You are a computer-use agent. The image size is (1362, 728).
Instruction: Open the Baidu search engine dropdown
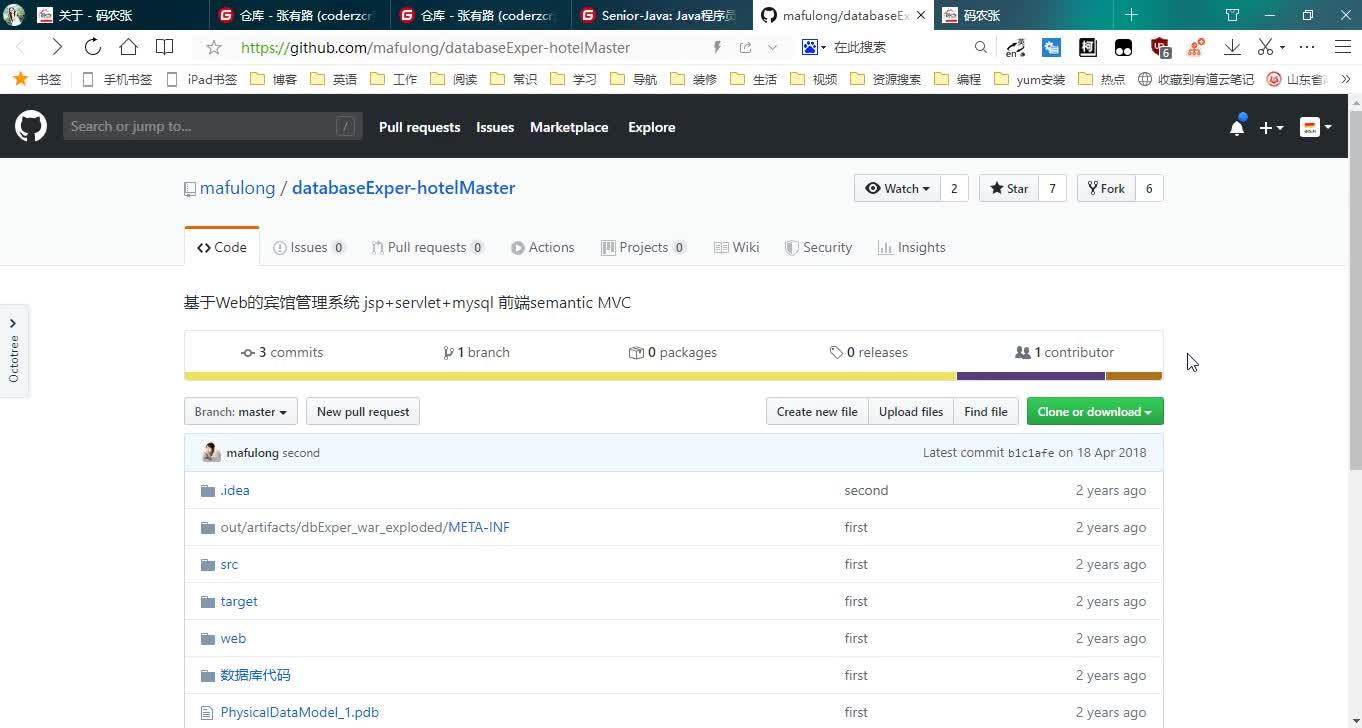[812, 47]
